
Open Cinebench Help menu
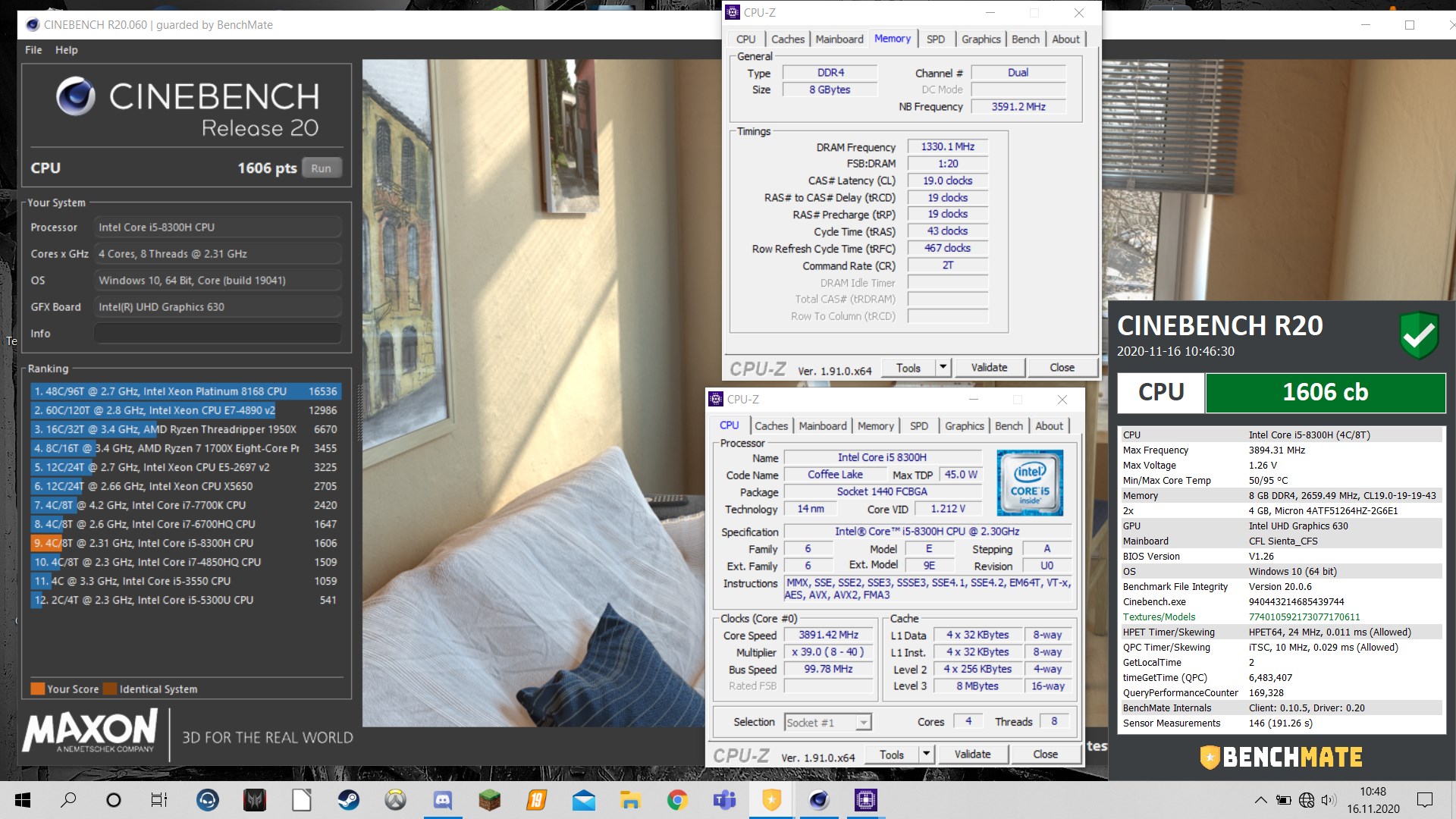click(67, 50)
